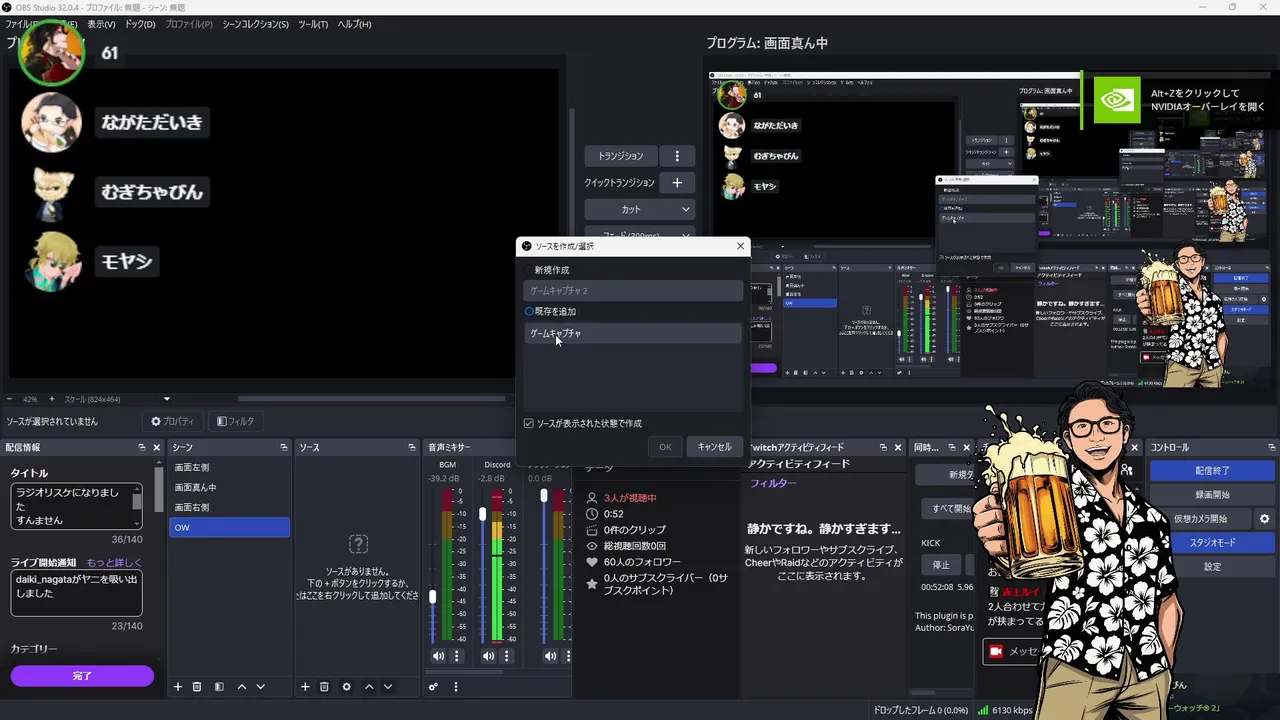Add a new scene with plus icon
Screen dimensions: 1280x720
[178, 687]
